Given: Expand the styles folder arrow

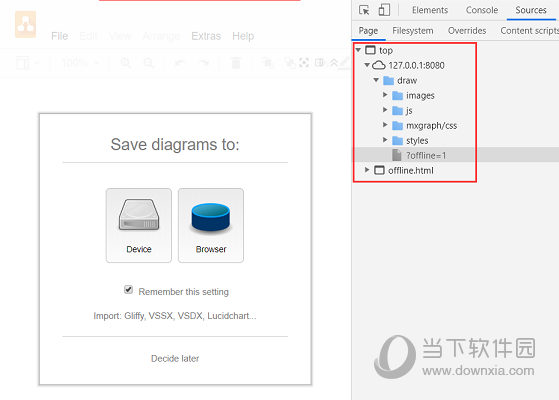Looking at the screenshot, I should tap(385, 140).
